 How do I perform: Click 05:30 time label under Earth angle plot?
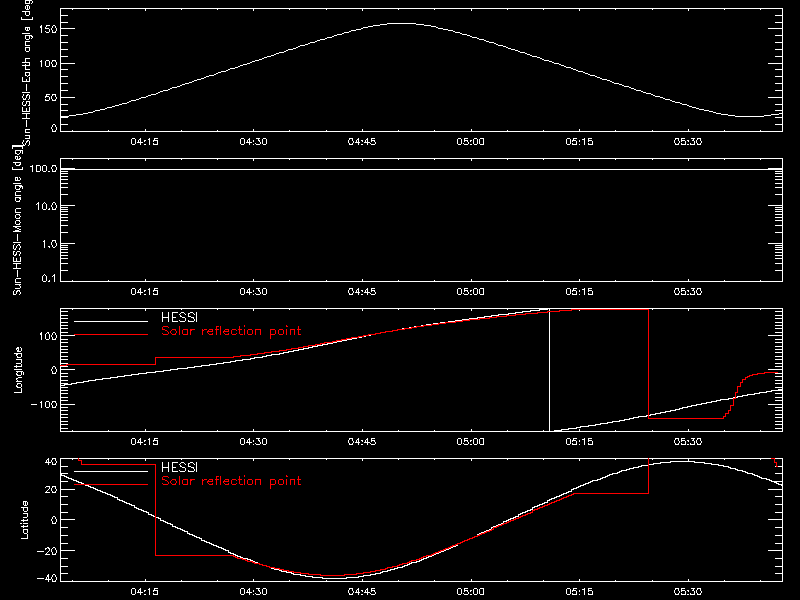[x=688, y=141]
